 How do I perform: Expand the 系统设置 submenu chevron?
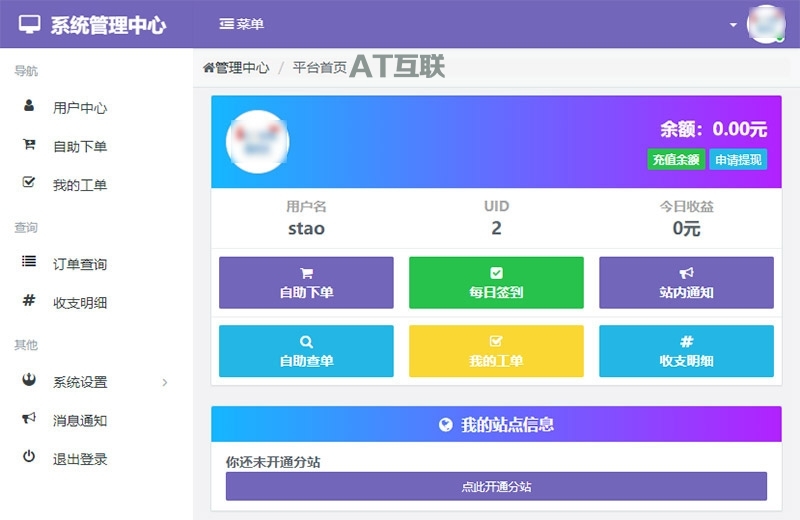(165, 382)
